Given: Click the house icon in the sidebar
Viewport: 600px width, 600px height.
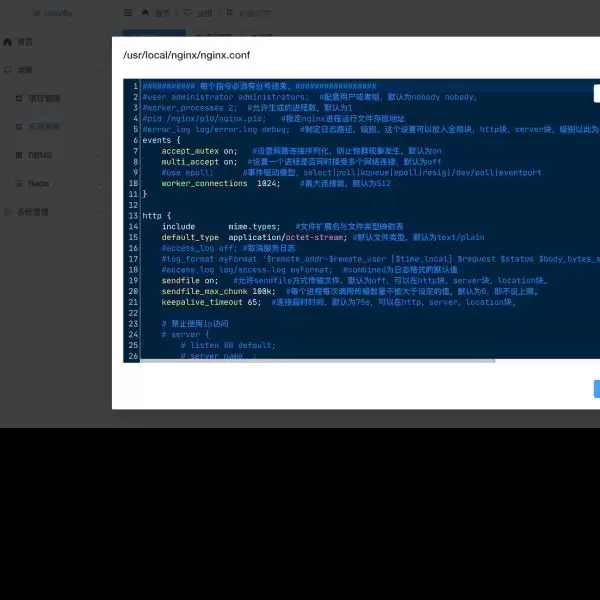Looking at the screenshot, I should coord(7,42).
